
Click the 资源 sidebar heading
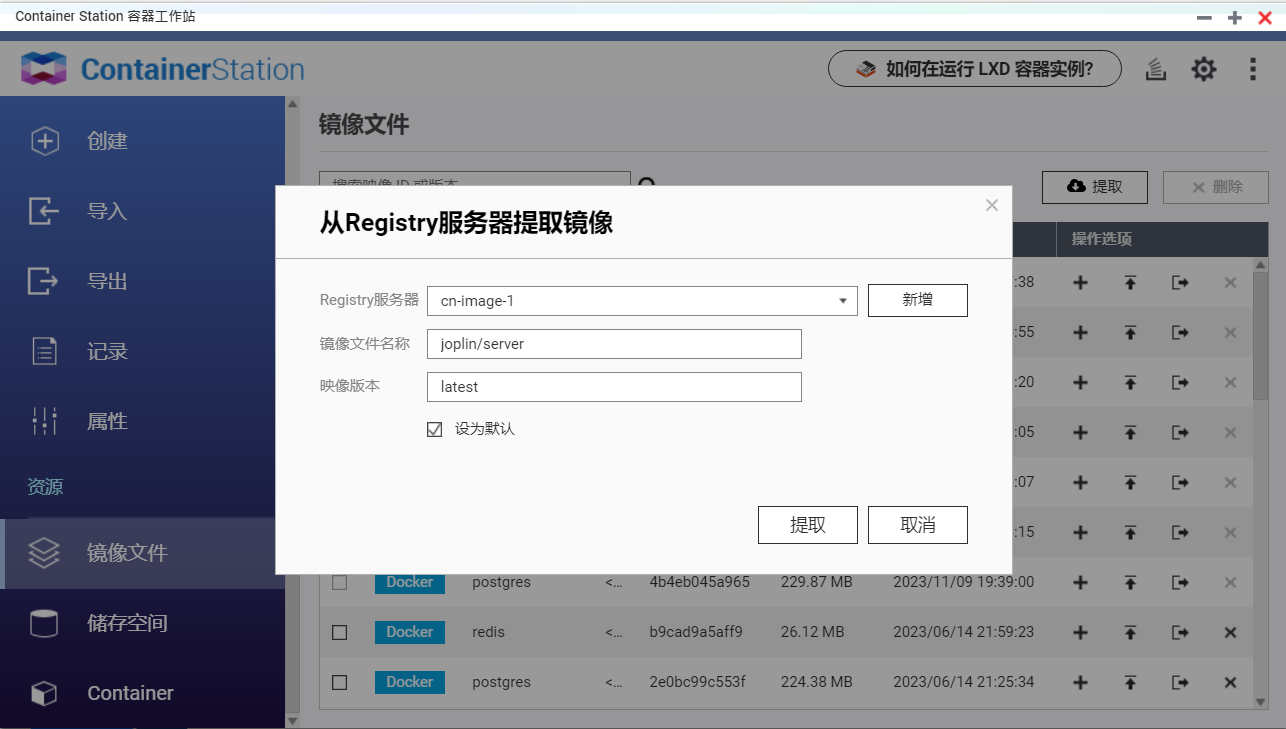tap(45, 487)
